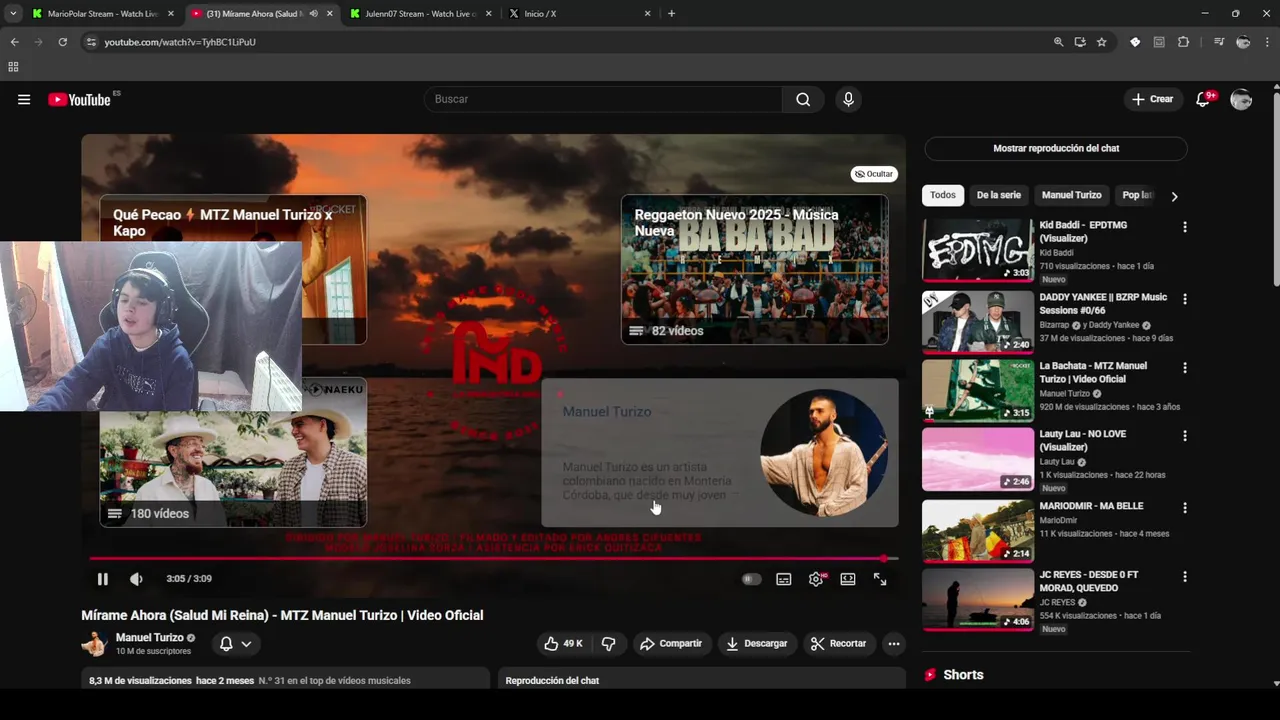This screenshot has width=1280, height=720.
Task: Open DADDY YANKEE BZRP video options menu
Action: [1184, 299]
